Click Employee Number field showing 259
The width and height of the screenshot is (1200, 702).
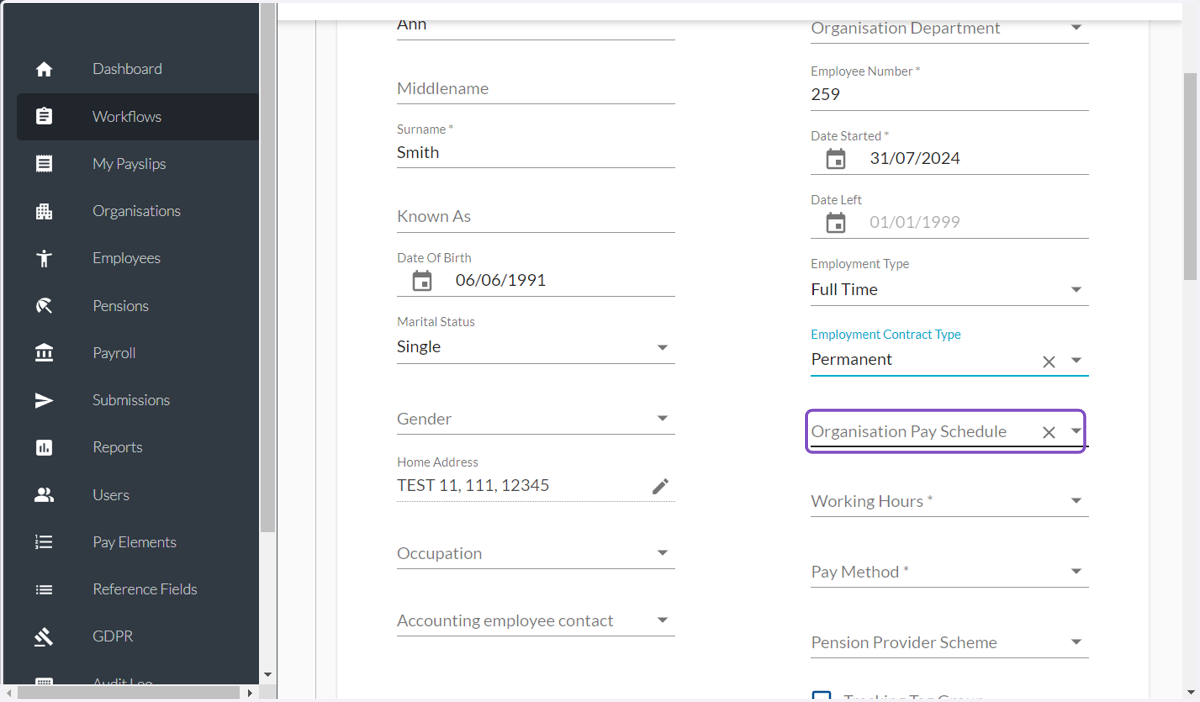949,95
